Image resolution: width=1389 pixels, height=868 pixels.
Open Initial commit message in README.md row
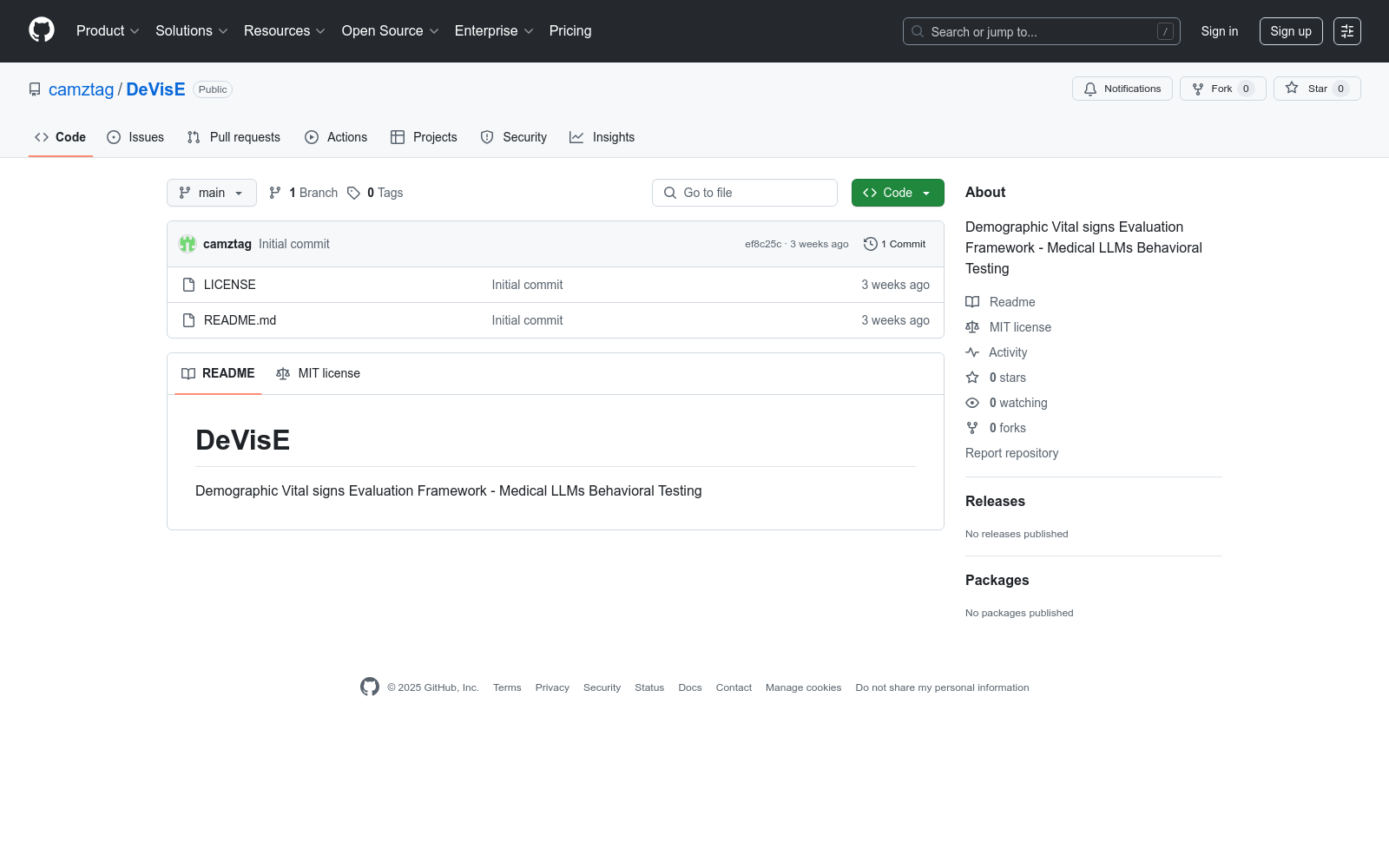click(x=527, y=320)
